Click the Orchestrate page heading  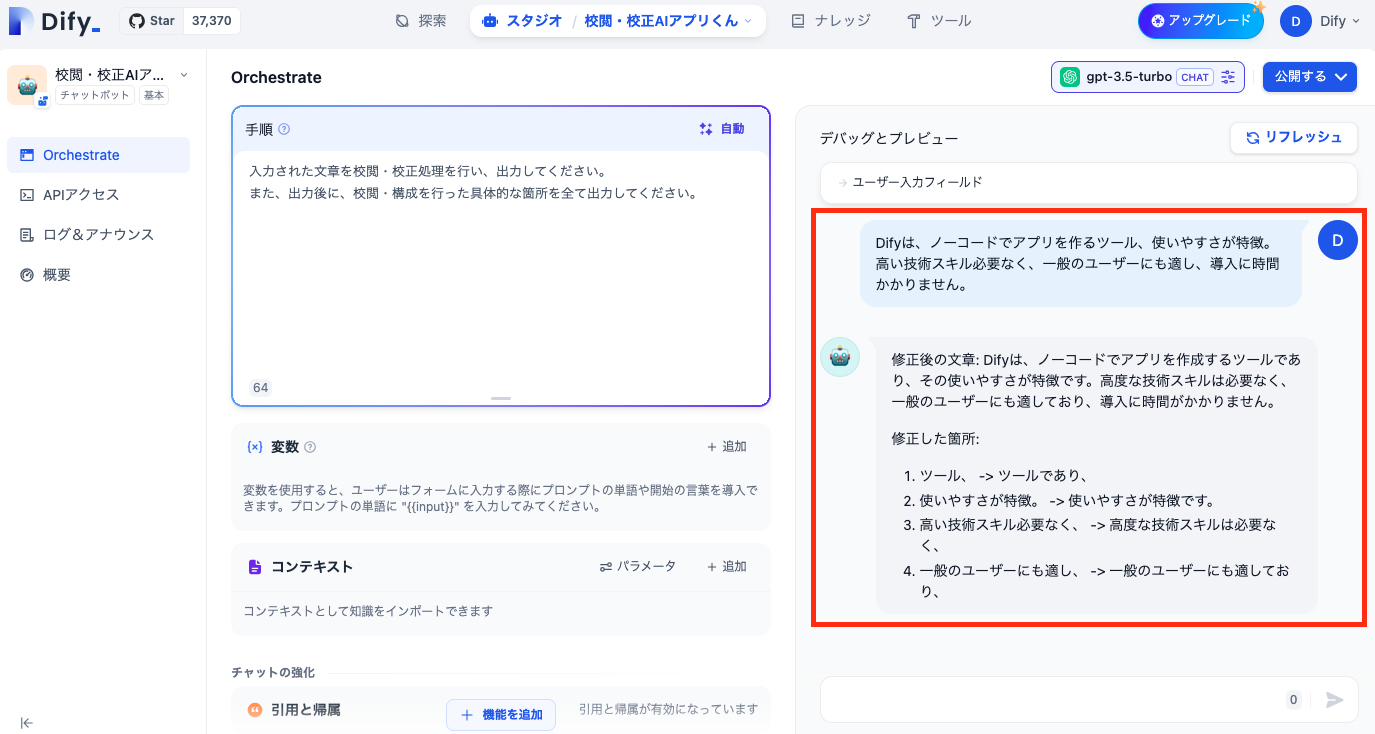click(x=276, y=77)
